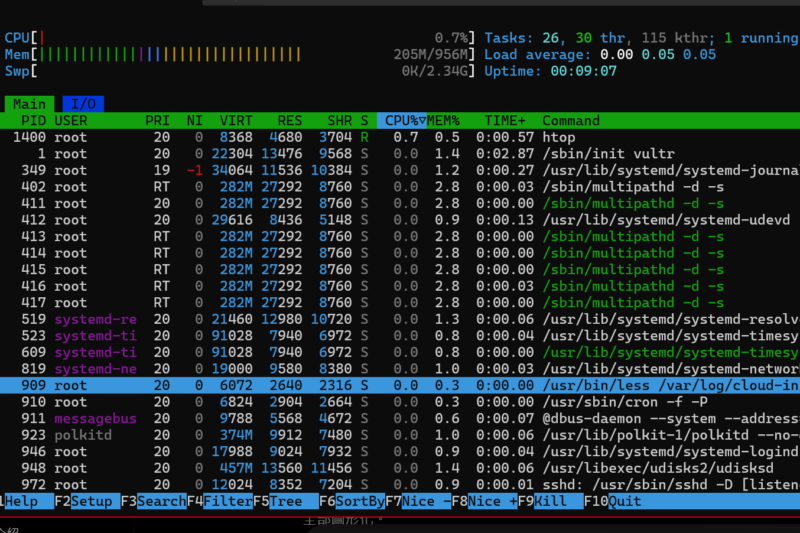800x533 pixels.
Task: Open the I/O tab
Action: point(83,104)
